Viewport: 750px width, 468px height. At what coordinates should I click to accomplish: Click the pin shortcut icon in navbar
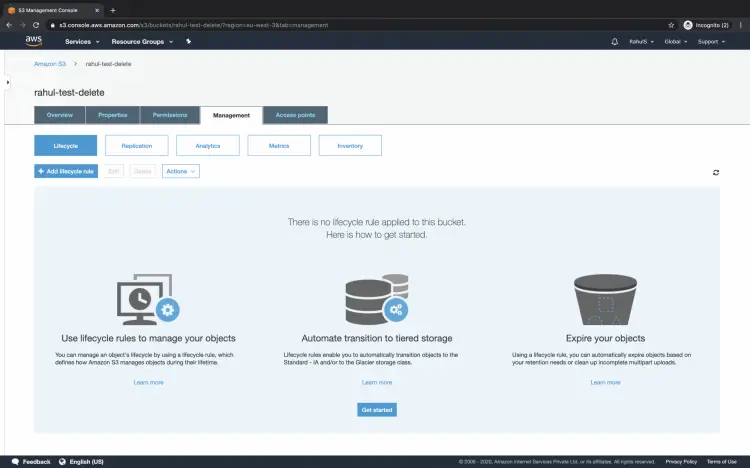(x=188, y=42)
